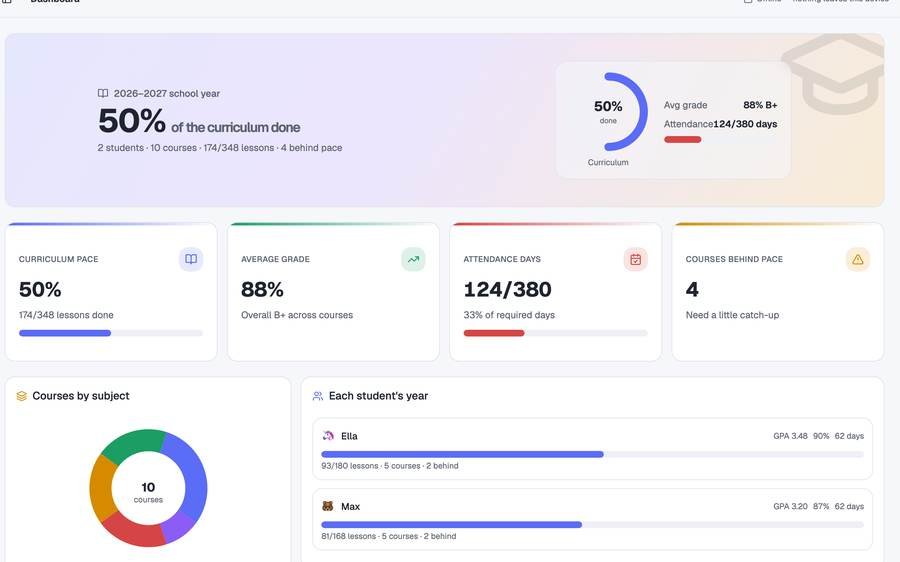
Task: Click the 'of the curriculum done' headline
Action: tap(235, 127)
